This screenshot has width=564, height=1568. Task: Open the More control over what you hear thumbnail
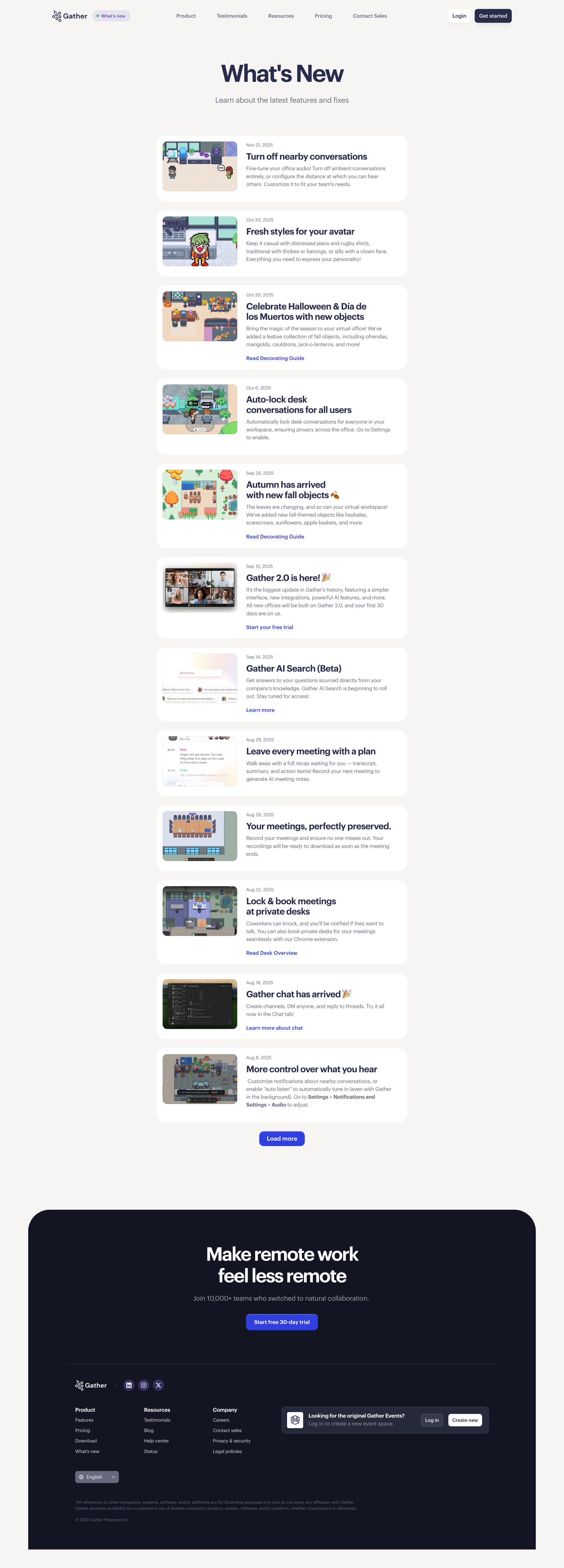coord(200,1079)
